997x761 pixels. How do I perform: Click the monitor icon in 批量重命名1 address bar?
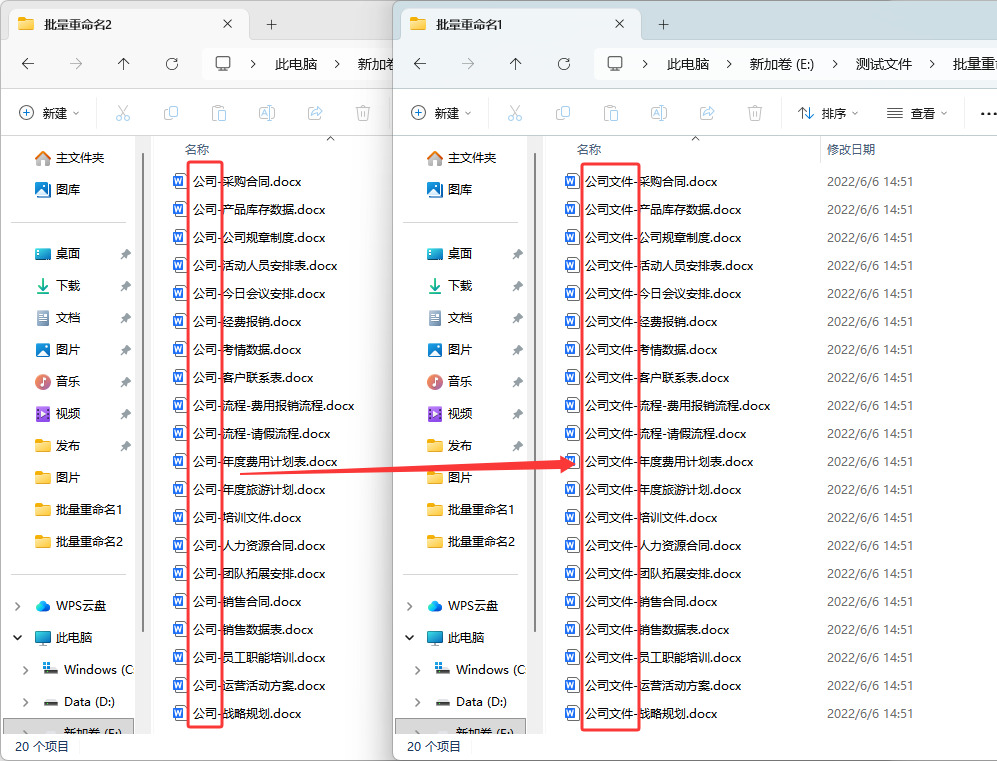(x=615, y=64)
